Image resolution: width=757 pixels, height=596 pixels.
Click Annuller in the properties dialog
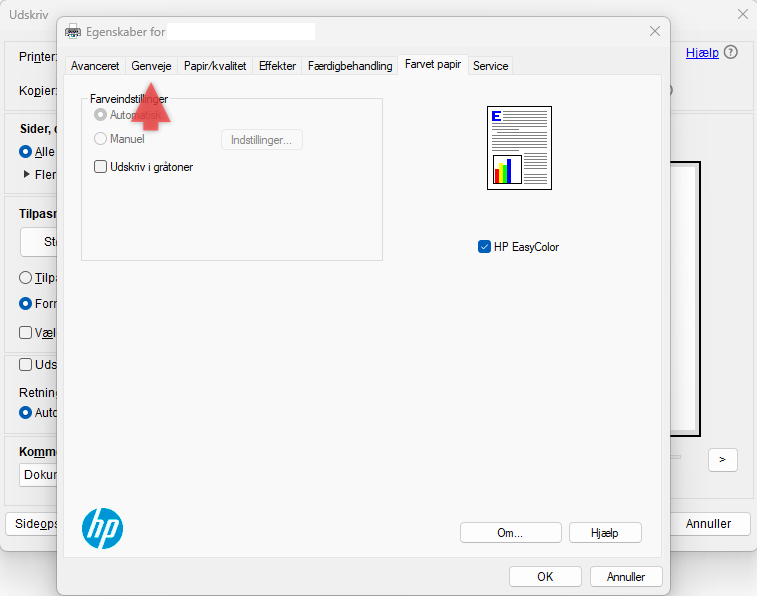626,577
